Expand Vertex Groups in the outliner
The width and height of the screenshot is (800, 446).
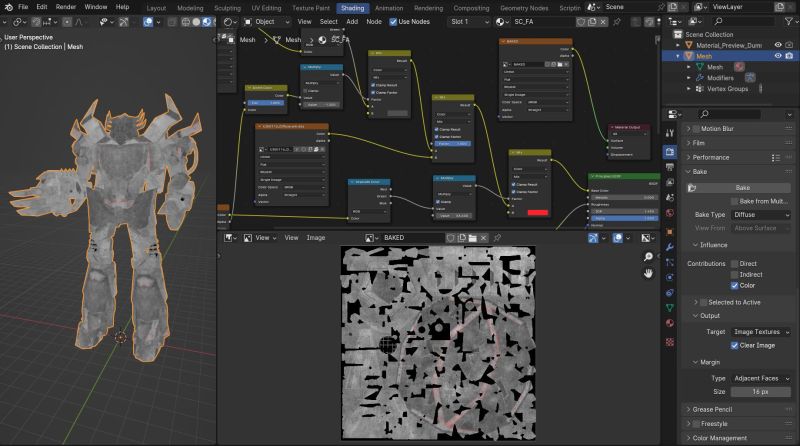click(x=689, y=89)
